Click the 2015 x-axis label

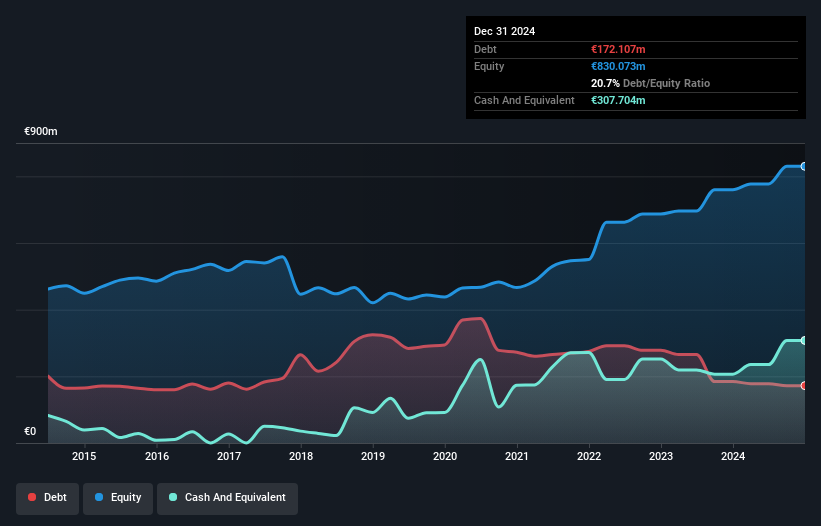tap(84, 456)
